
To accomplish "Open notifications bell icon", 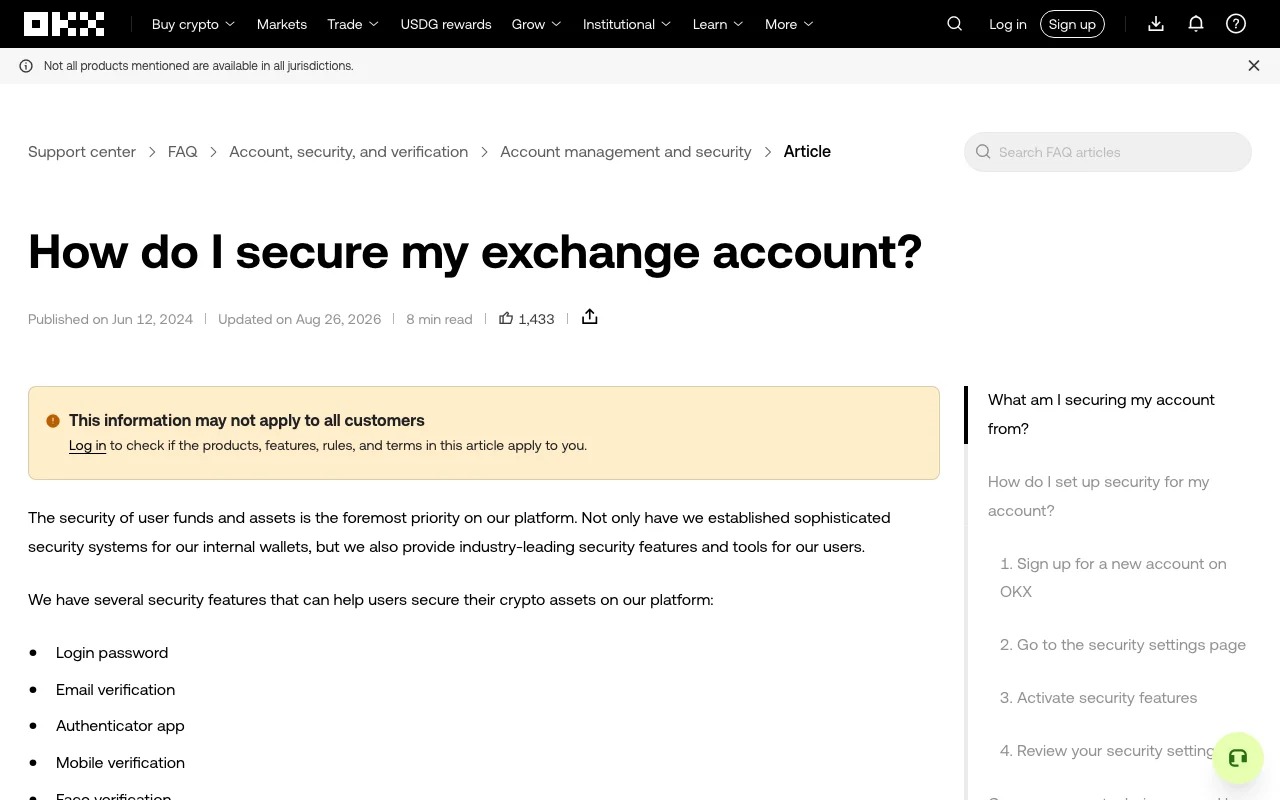I will pyautogui.click(x=1196, y=24).
